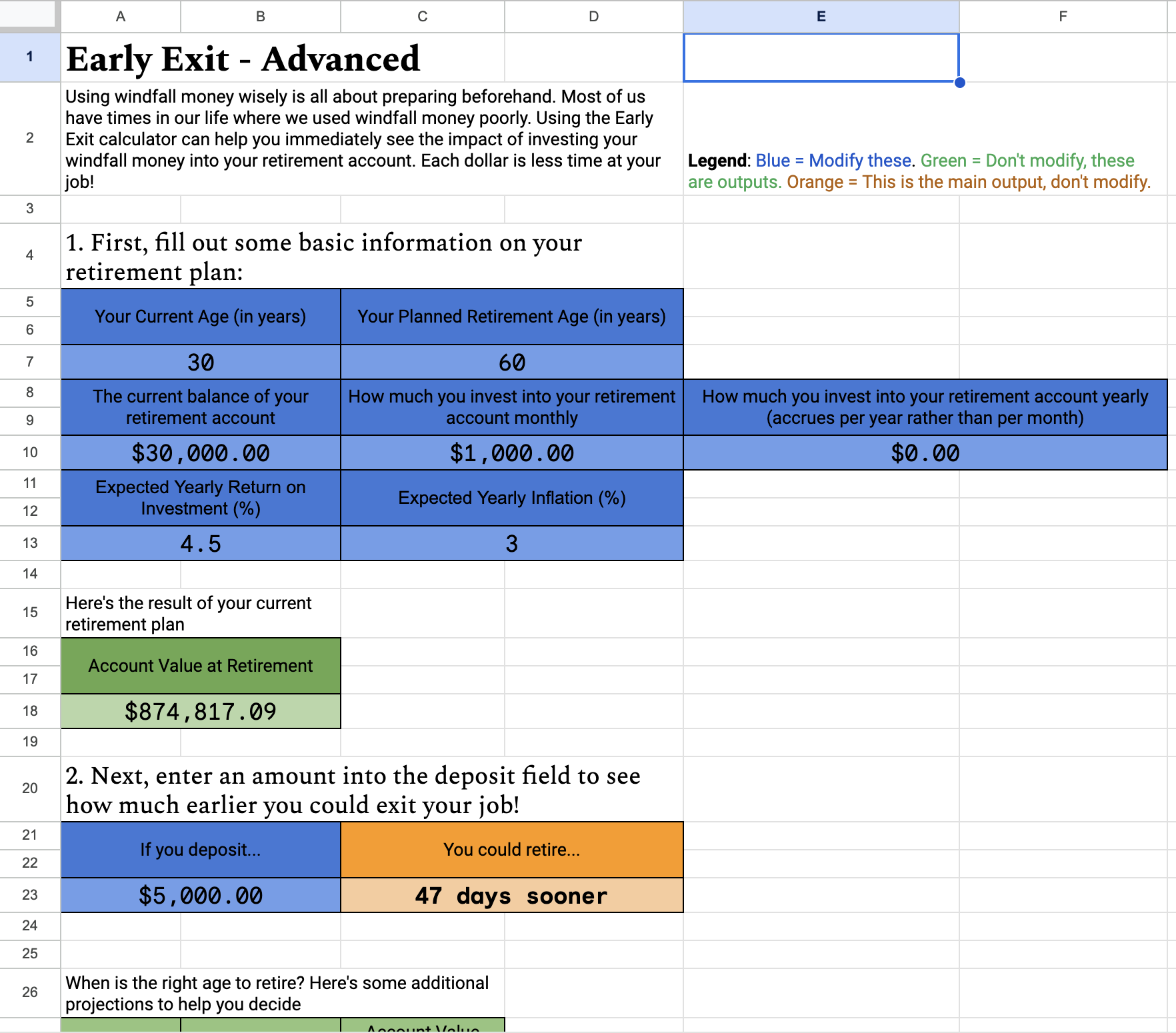Click the 'If you deposit...' blue cell
Image resolution: width=1176 pixels, height=1033 pixels.
coord(201,850)
